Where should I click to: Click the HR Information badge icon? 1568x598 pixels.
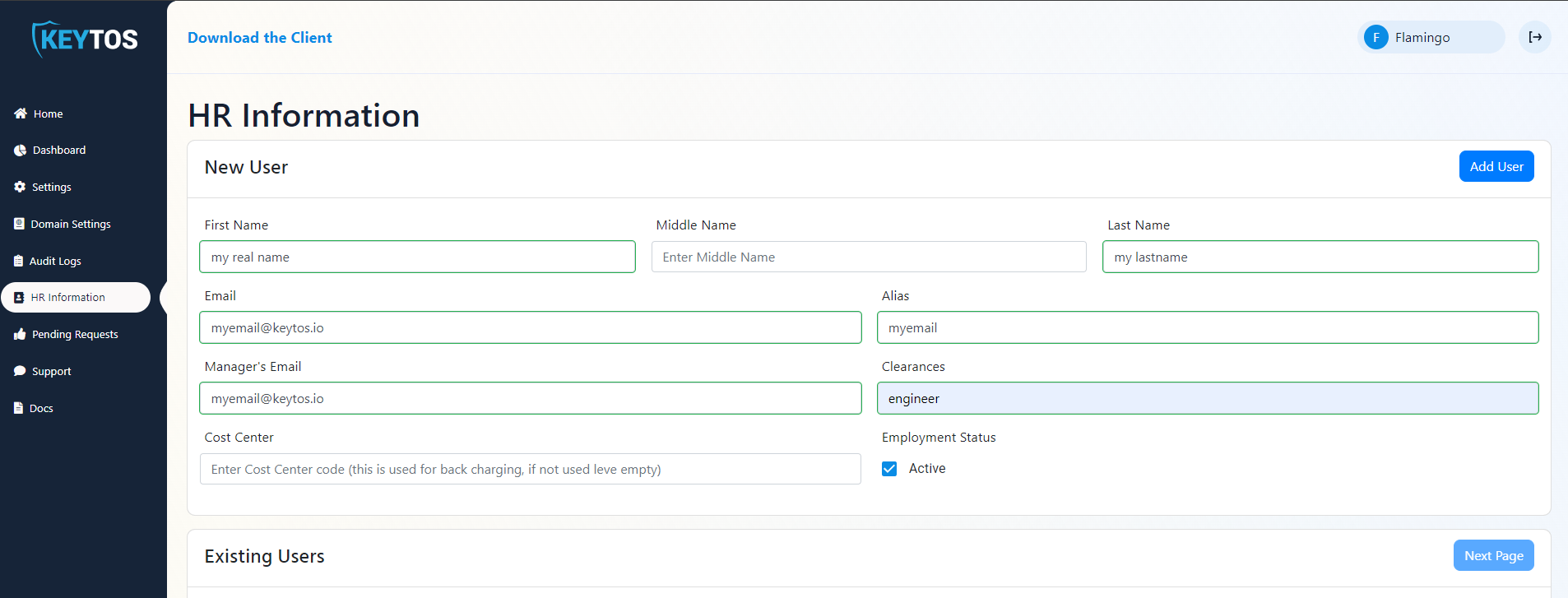(19, 297)
